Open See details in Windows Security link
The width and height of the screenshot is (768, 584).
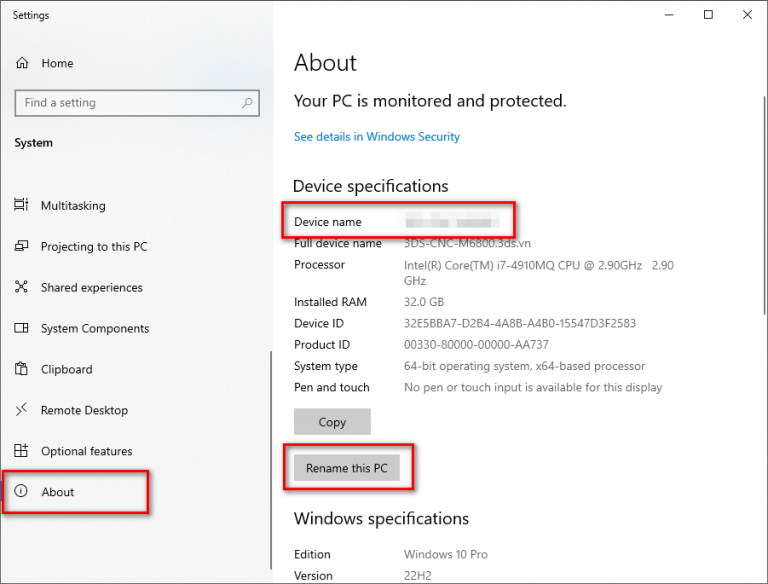[x=377, y=137]
